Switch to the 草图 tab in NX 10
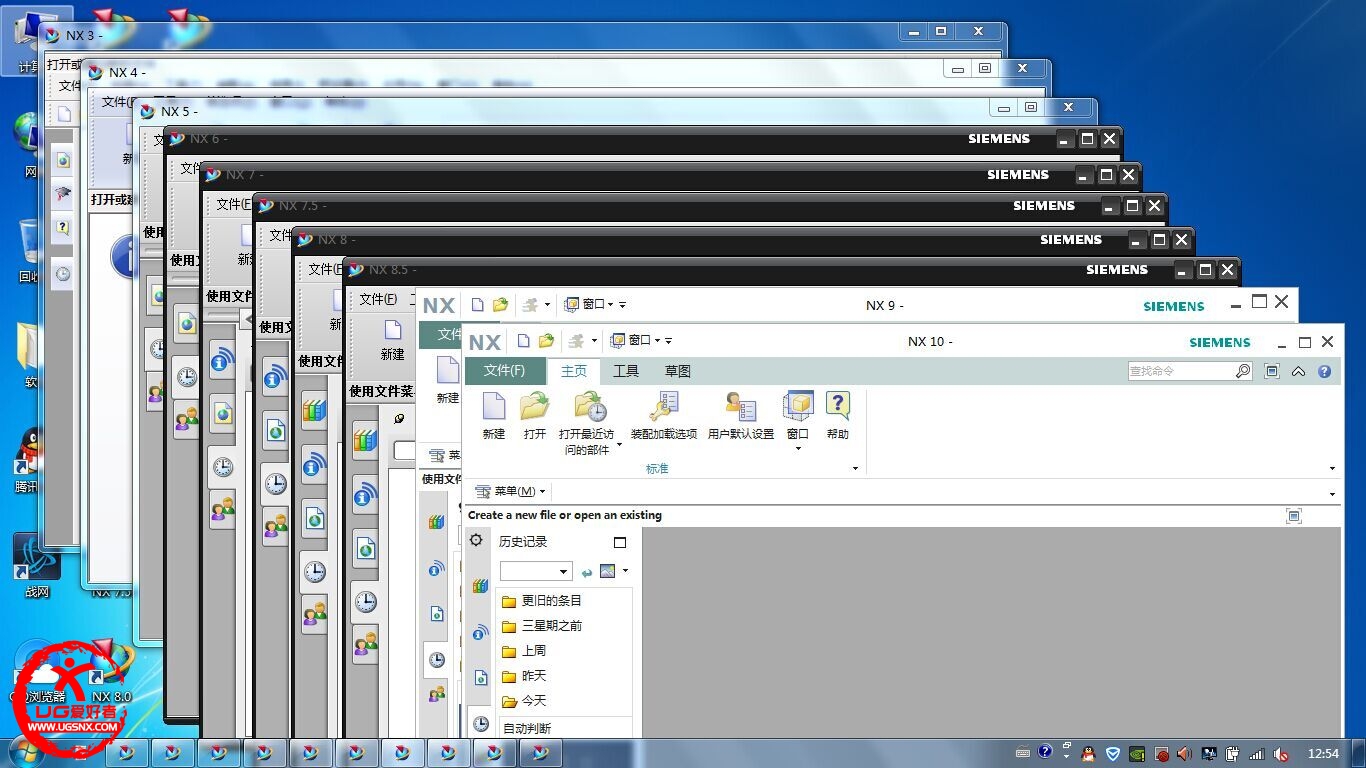 [x=678, y=371]
